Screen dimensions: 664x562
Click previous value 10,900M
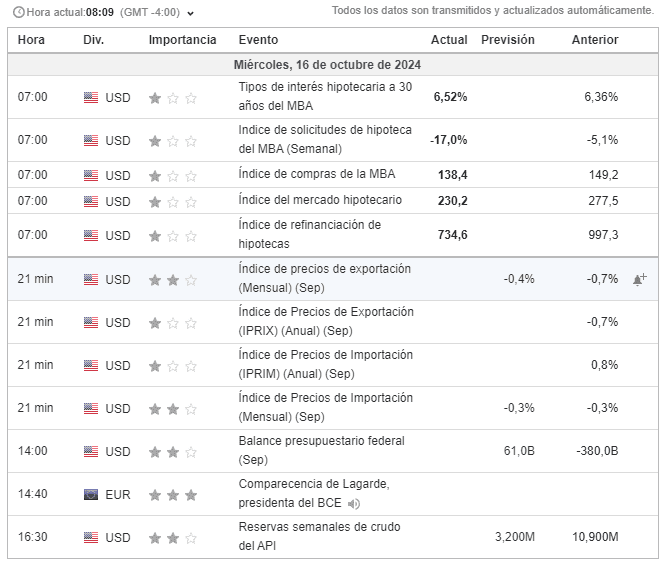point(595,537)
